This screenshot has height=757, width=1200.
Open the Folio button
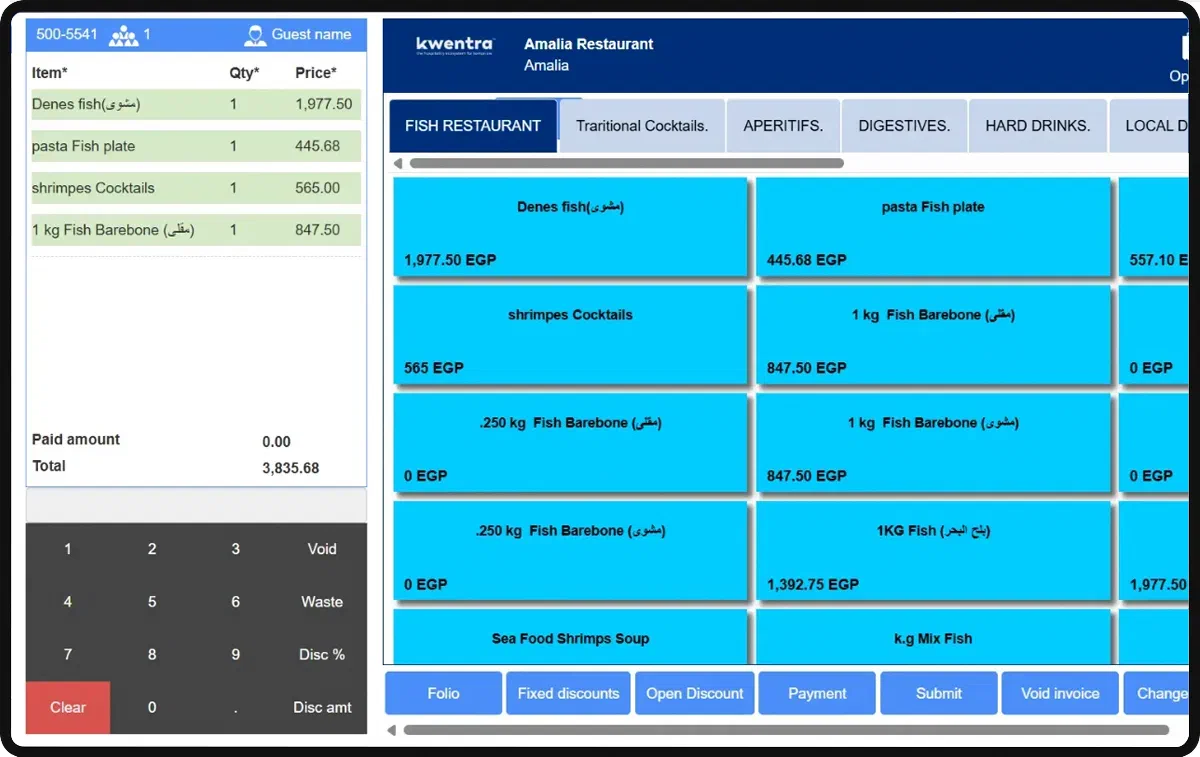(444, 693)
